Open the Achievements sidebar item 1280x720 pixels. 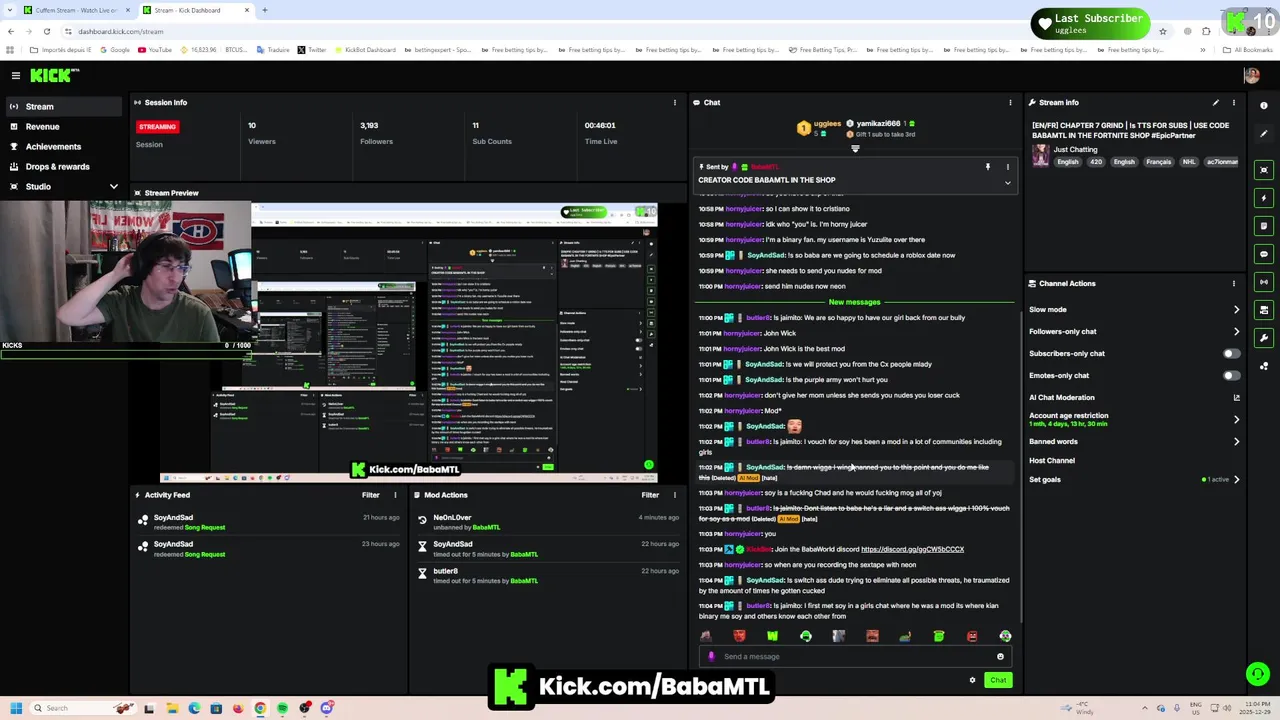(x=64, y=146)
